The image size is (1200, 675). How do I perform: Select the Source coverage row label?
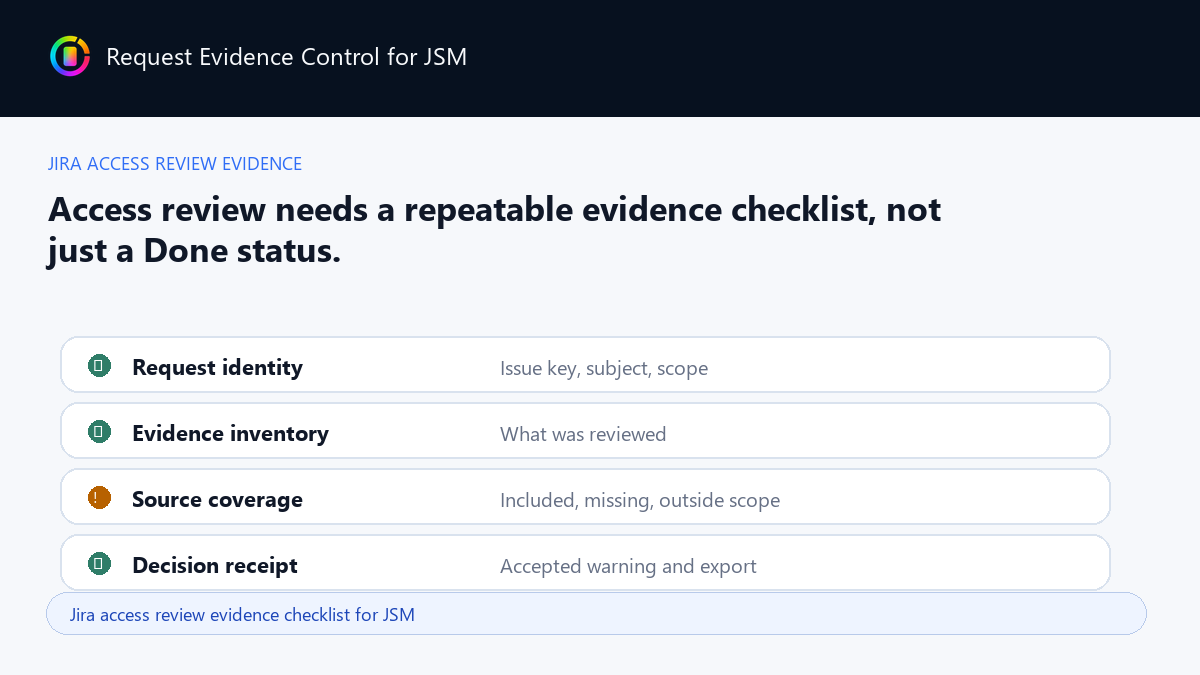pyautogui.click(x=217, y=500)
